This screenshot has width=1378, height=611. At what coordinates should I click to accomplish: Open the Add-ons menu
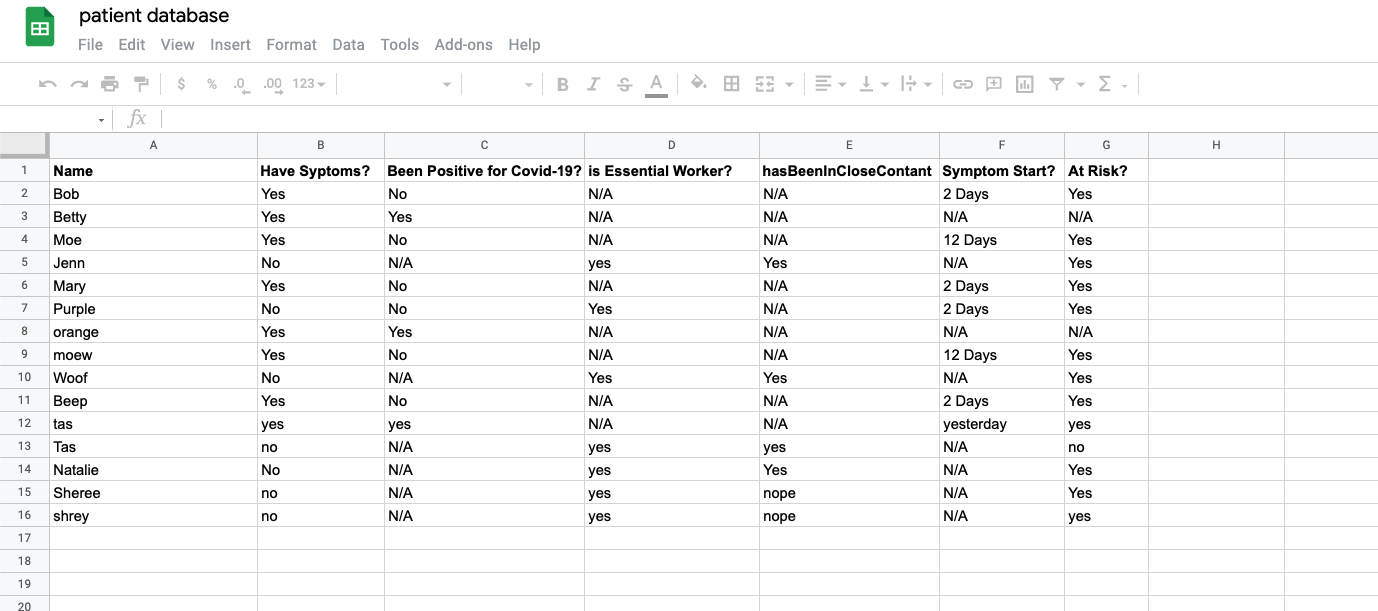[x=463, y=44]
